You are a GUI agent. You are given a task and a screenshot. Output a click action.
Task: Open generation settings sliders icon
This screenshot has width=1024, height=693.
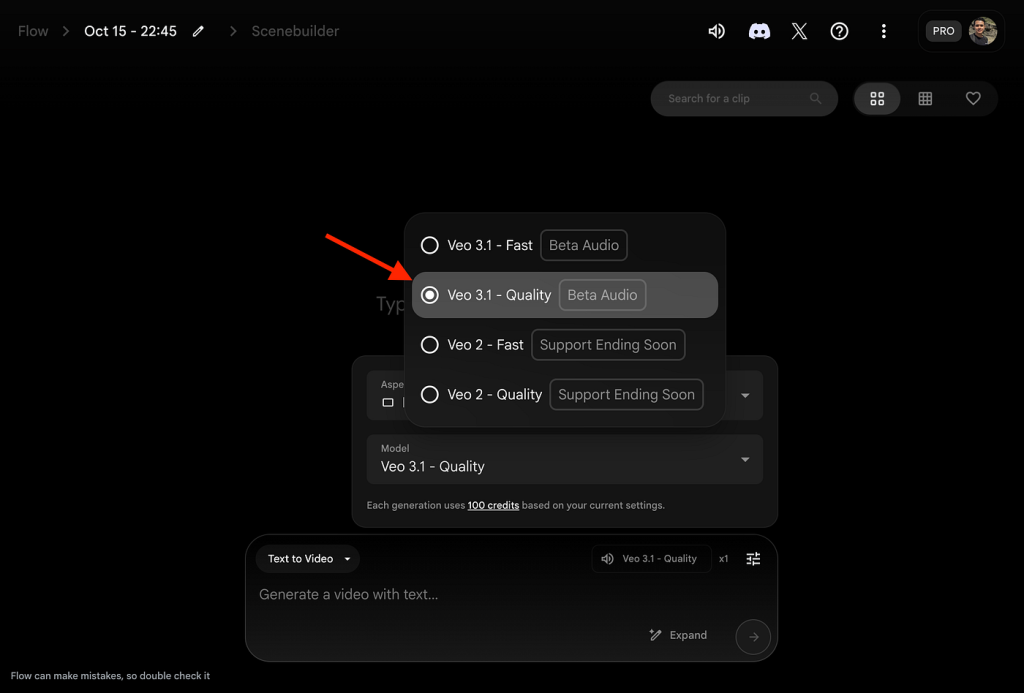coord(753,559)
